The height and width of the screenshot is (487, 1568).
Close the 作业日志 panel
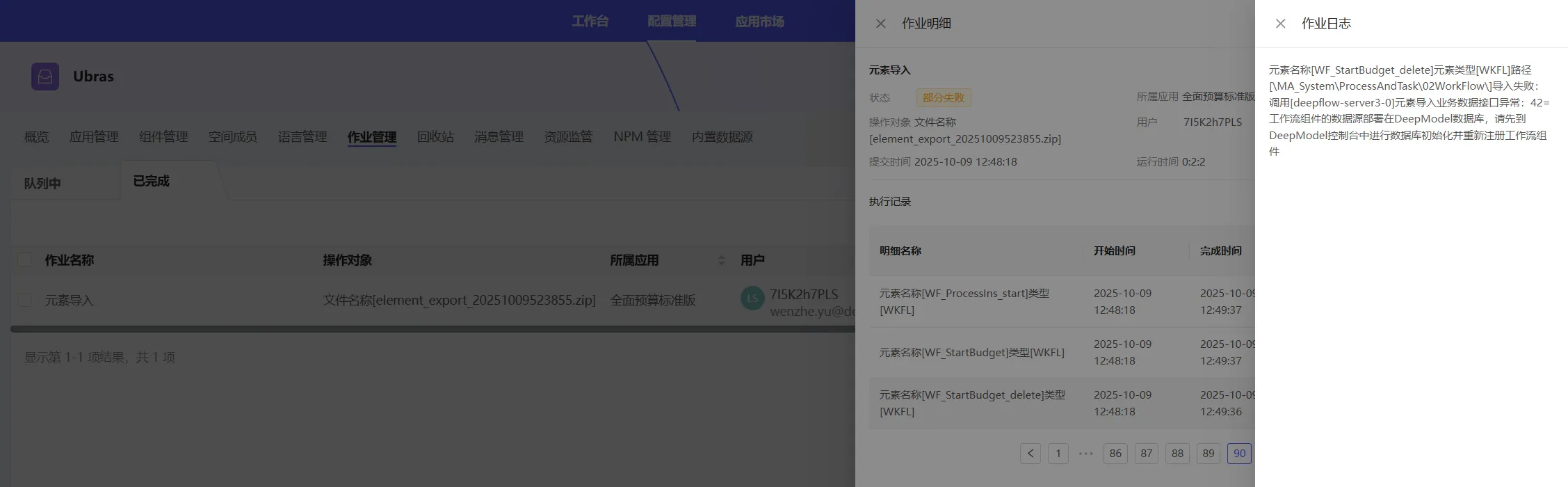1280,24
